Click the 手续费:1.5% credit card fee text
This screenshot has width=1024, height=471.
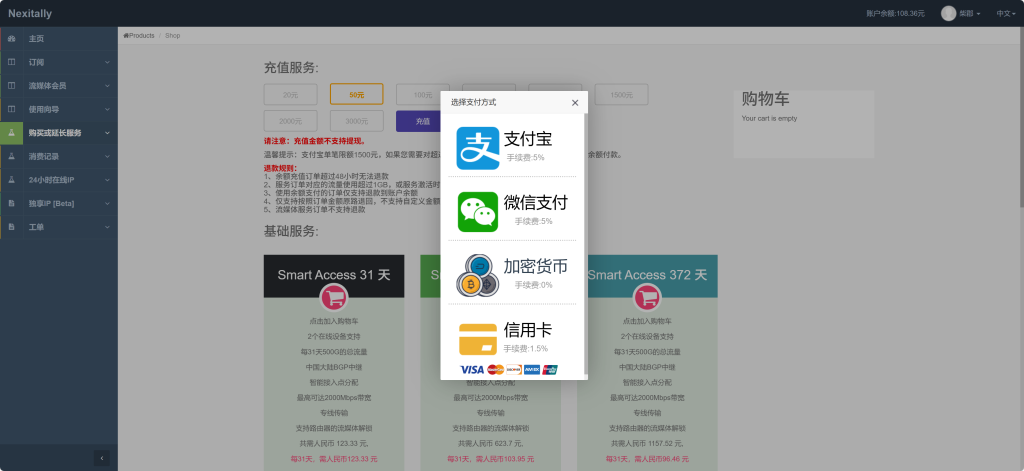(x=526, y=348)
